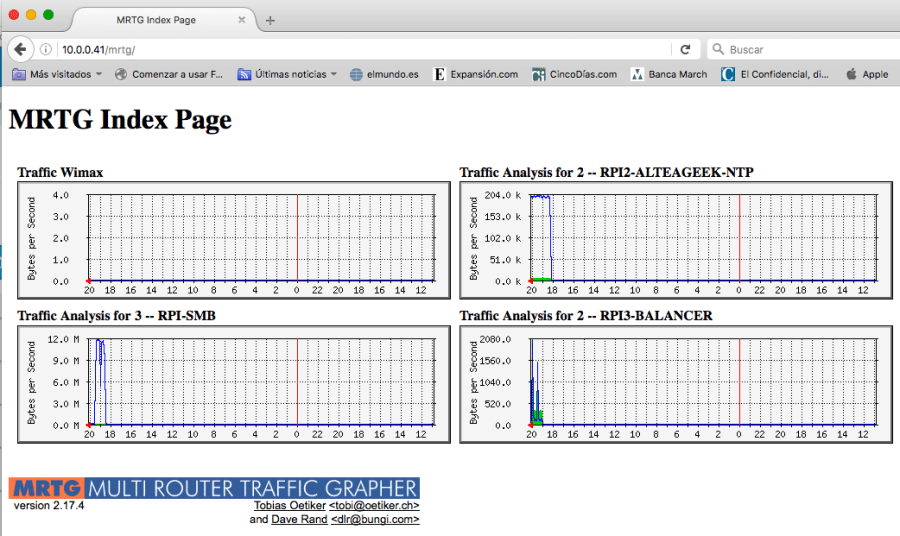Image resolution: width=900 pixels, height=536 pixels.
Task: Open the Comenzar a usar Firefox bookmark
Action: coord(169,74)
